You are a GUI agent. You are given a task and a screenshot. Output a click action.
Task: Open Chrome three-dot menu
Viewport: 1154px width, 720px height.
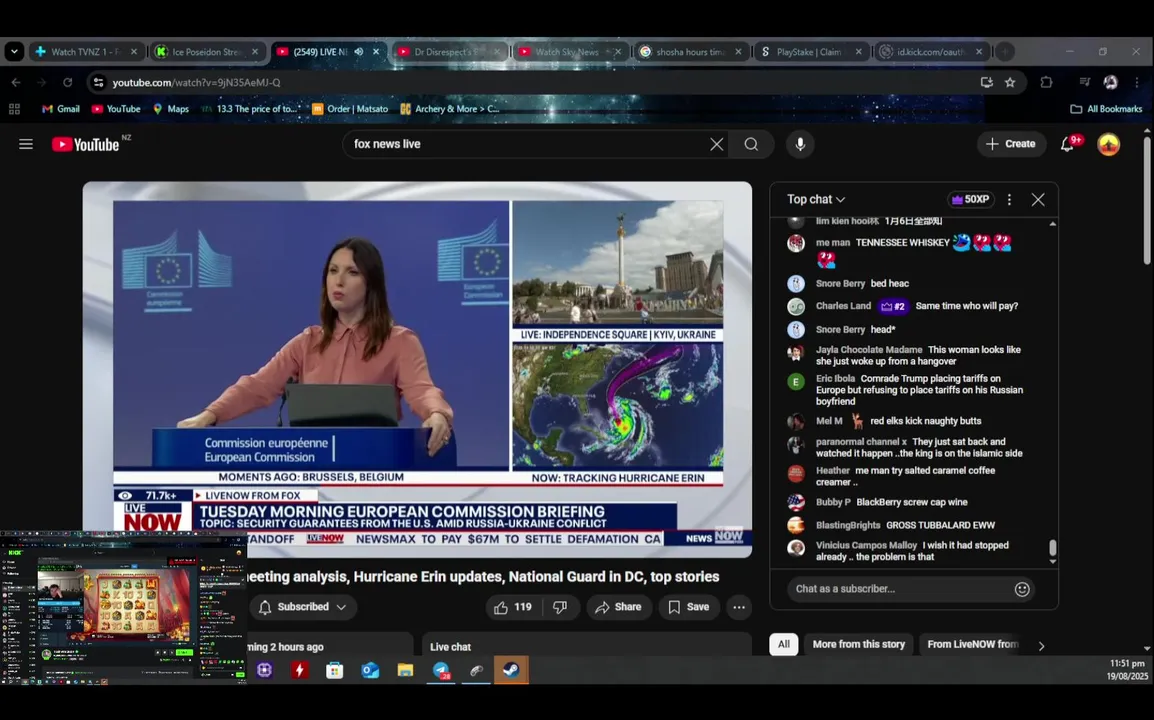click(x=1137, y=82)
